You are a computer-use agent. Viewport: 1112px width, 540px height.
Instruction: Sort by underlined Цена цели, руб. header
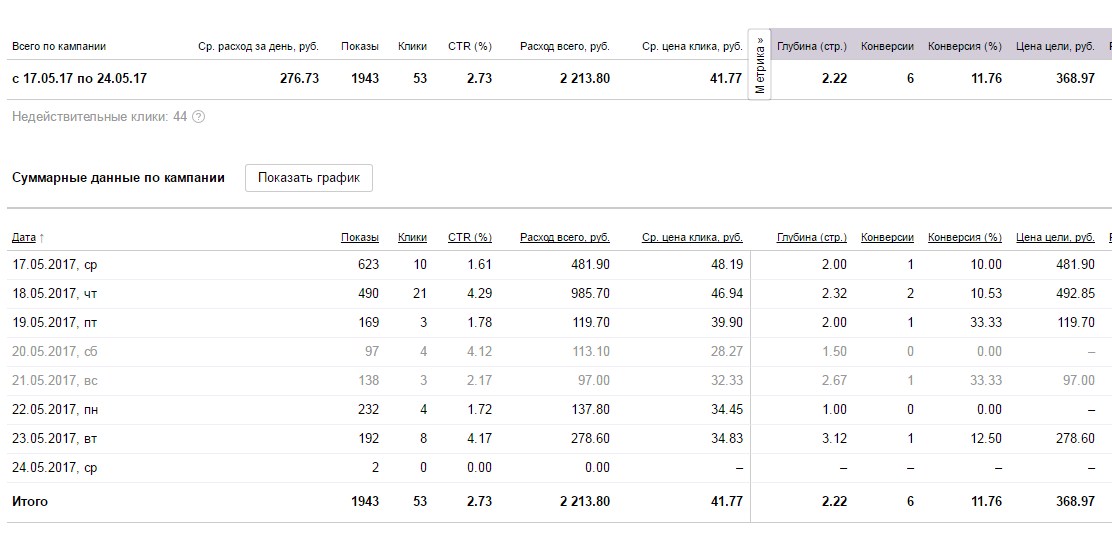click(1055, 238)
